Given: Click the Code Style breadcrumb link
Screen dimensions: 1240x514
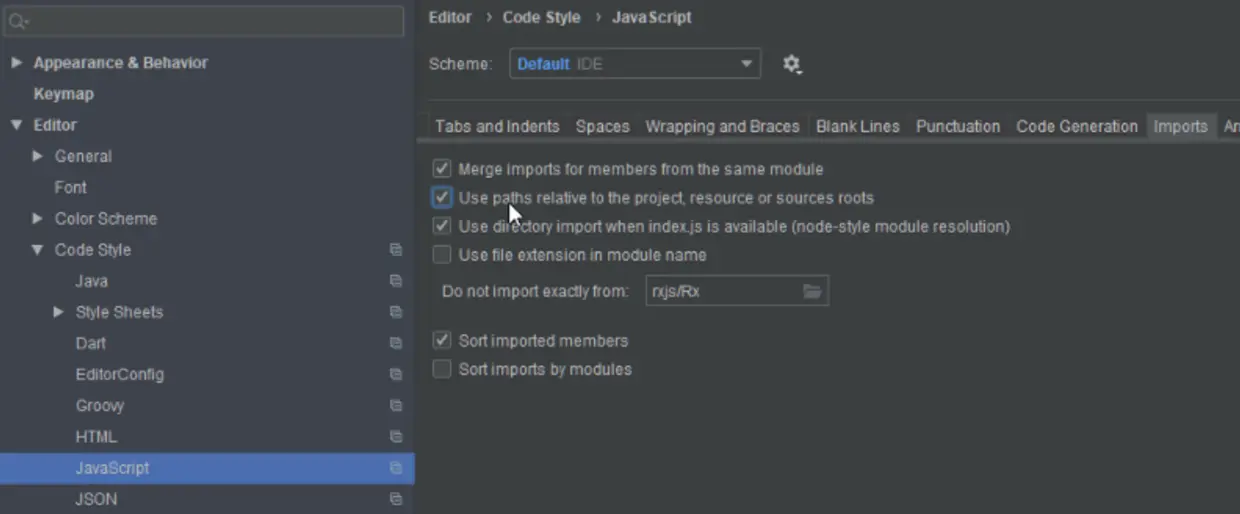Looking at the screenshot, I should click(541, 17).
